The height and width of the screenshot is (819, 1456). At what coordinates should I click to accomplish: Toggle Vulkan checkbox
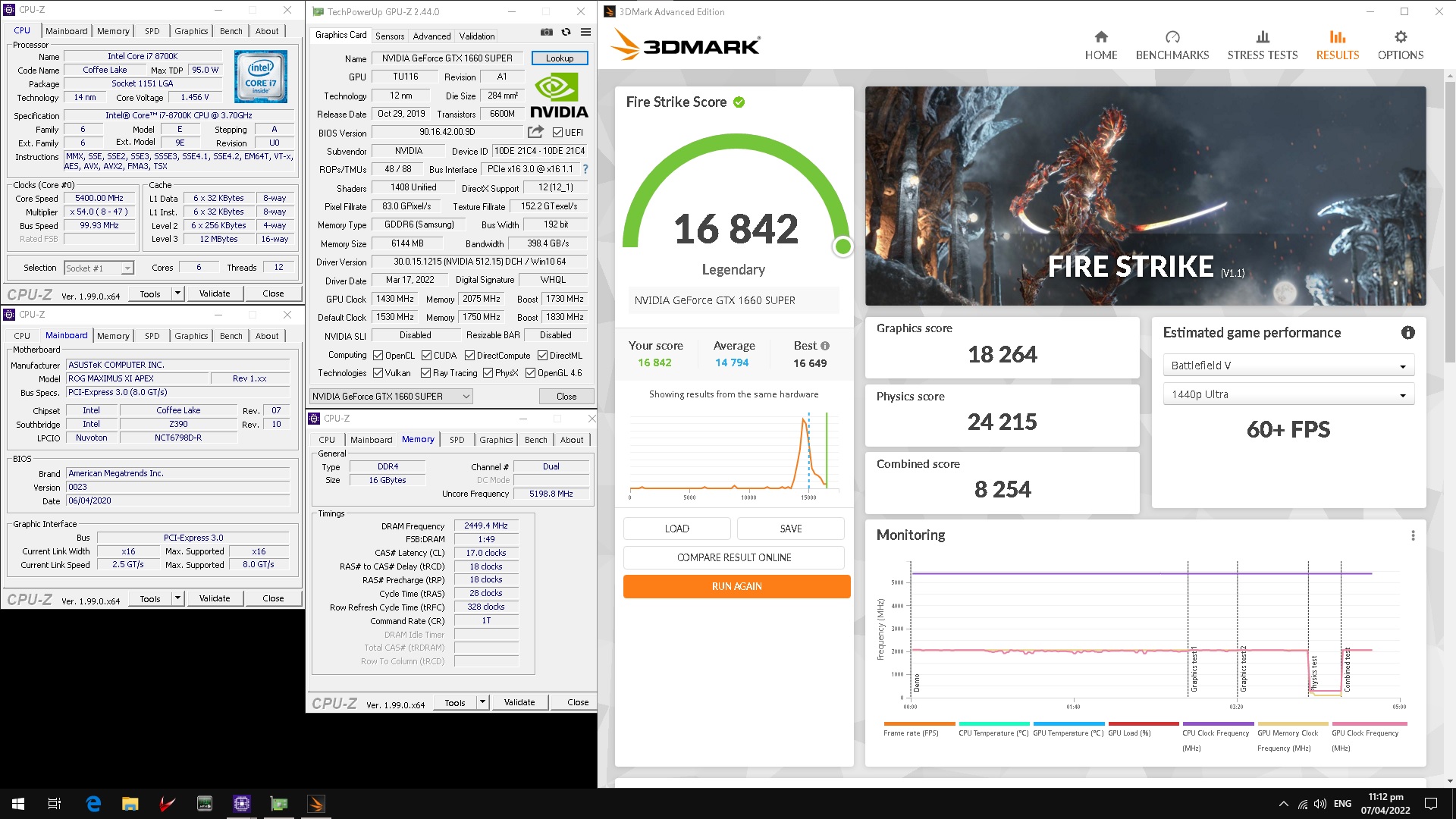(x=378, y=373)
